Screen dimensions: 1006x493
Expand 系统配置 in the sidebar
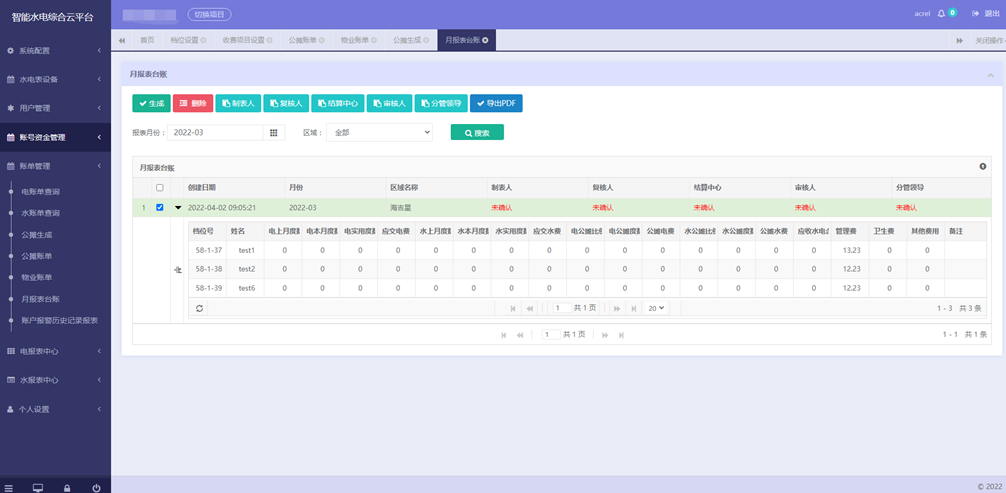coord(55,50)
